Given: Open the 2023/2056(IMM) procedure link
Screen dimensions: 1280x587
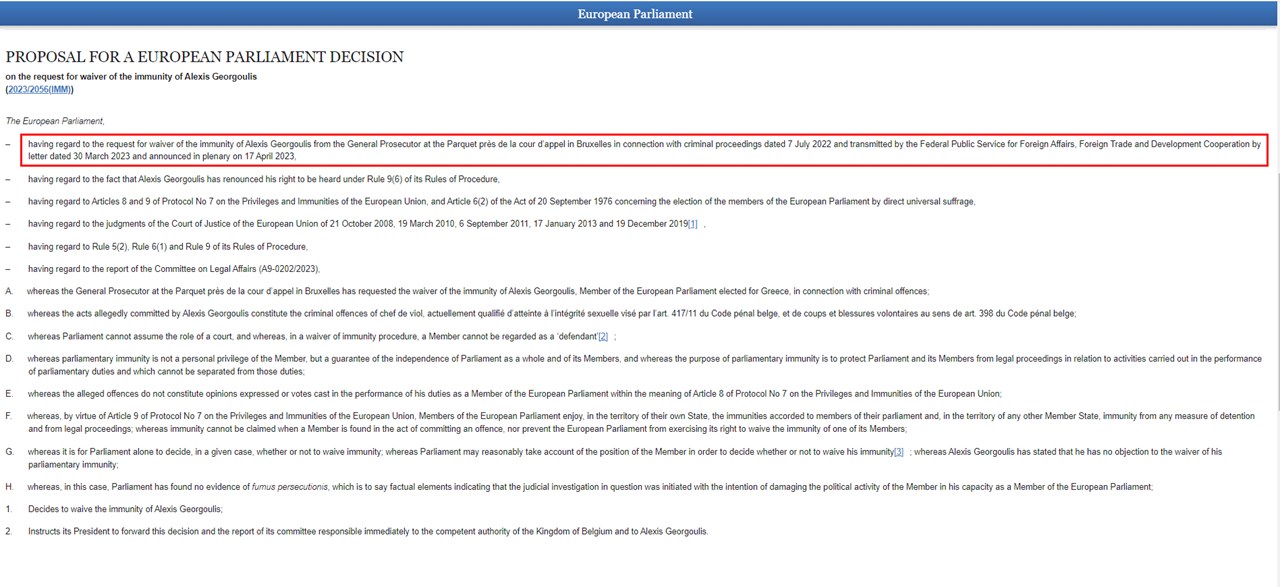Looking at the screenshot, I should tap(39, 90).
